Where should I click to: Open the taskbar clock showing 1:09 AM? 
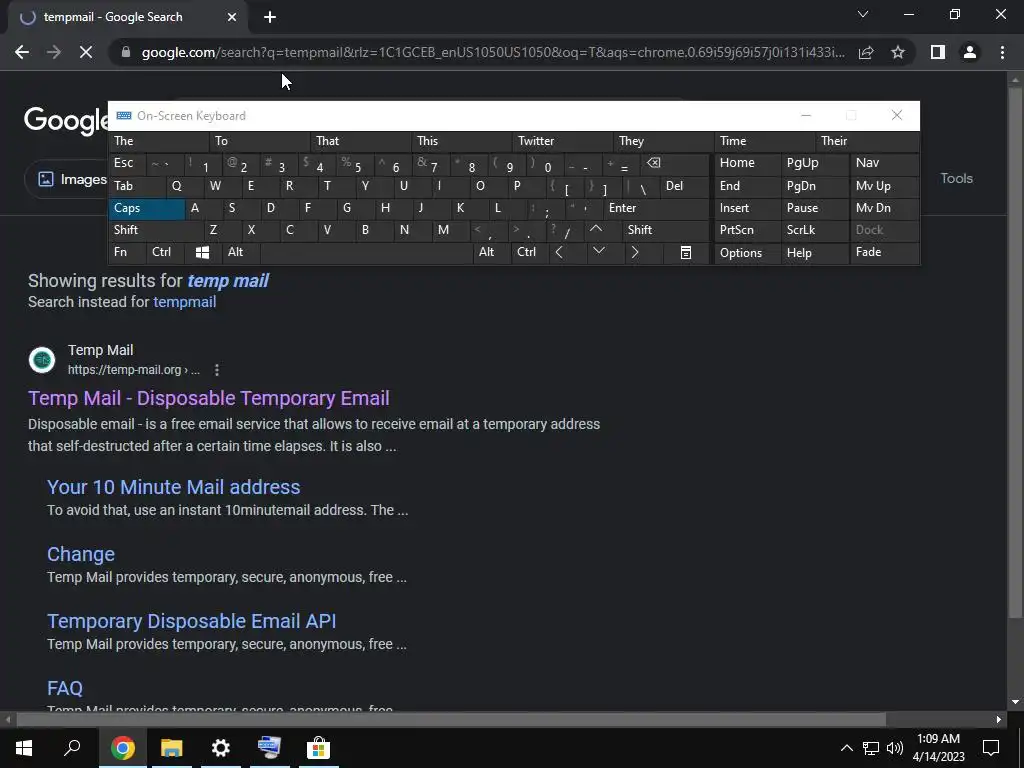[938, 748]
